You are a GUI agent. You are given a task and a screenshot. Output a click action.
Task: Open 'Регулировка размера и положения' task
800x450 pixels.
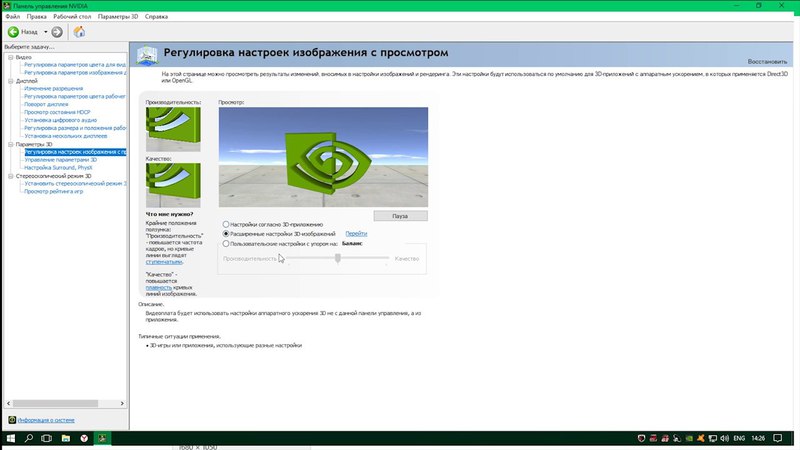pos(75,128)
